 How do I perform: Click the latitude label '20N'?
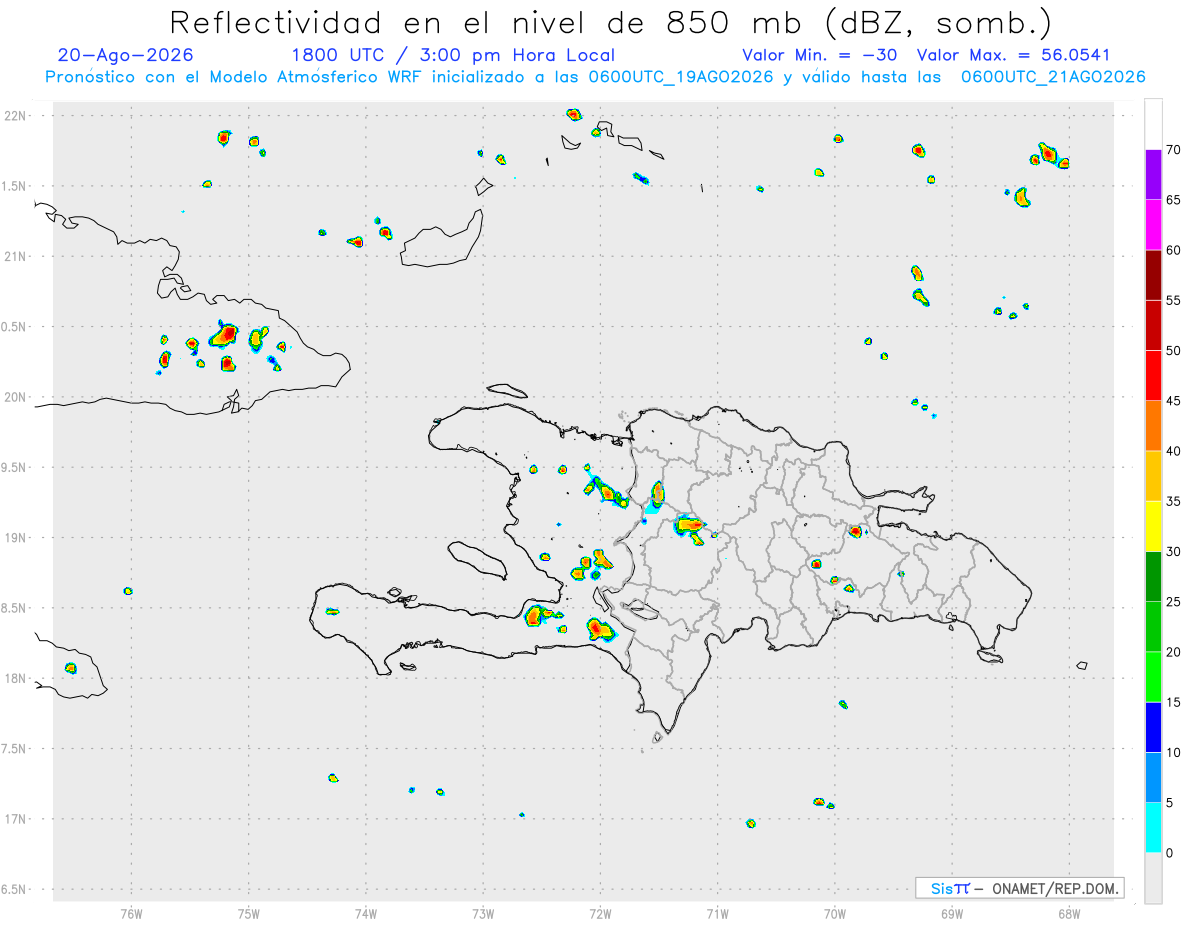(x=16, y=397)
